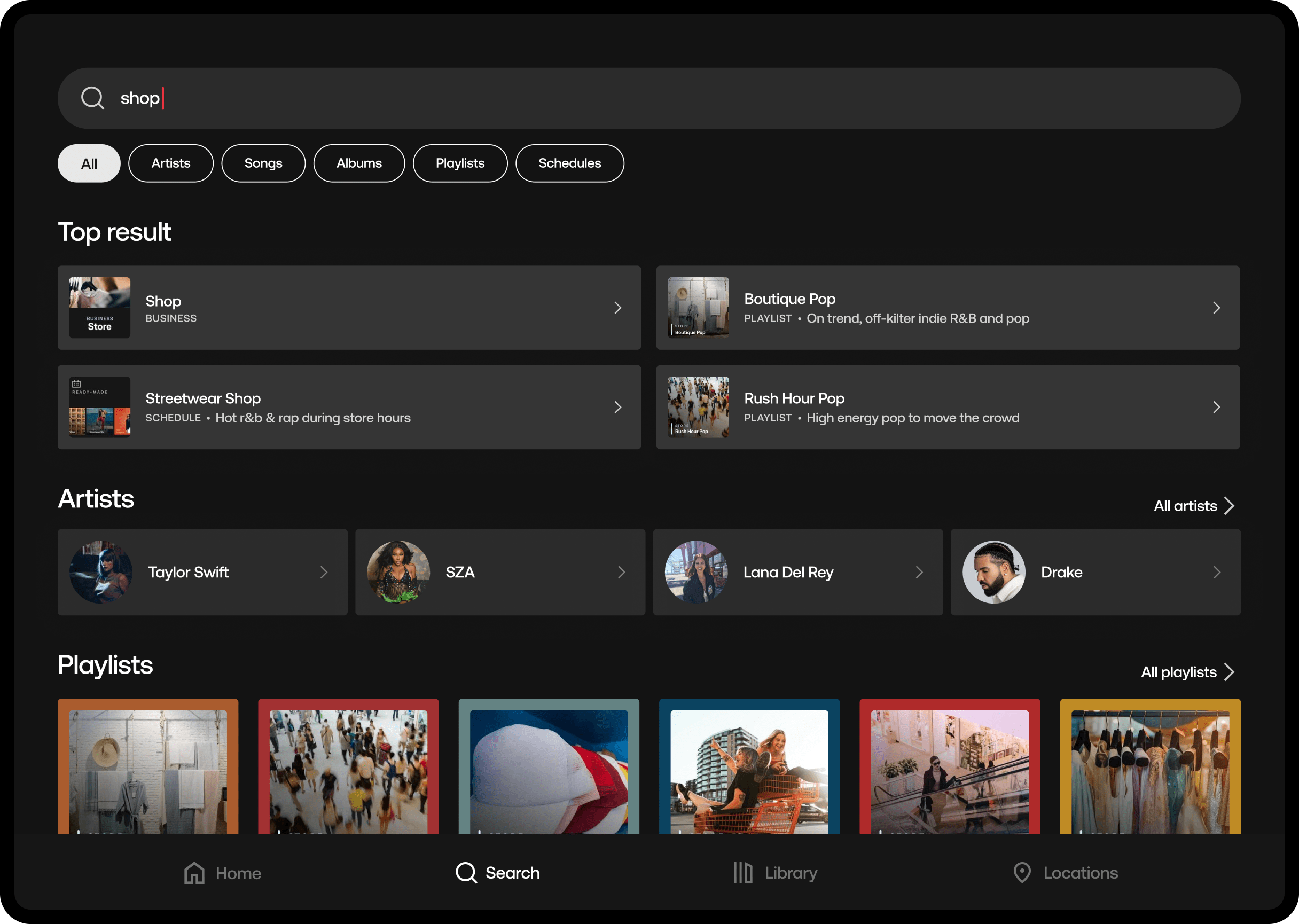
Task: Click chevron on Lana Del Rey card
Action: click(918, 573)
